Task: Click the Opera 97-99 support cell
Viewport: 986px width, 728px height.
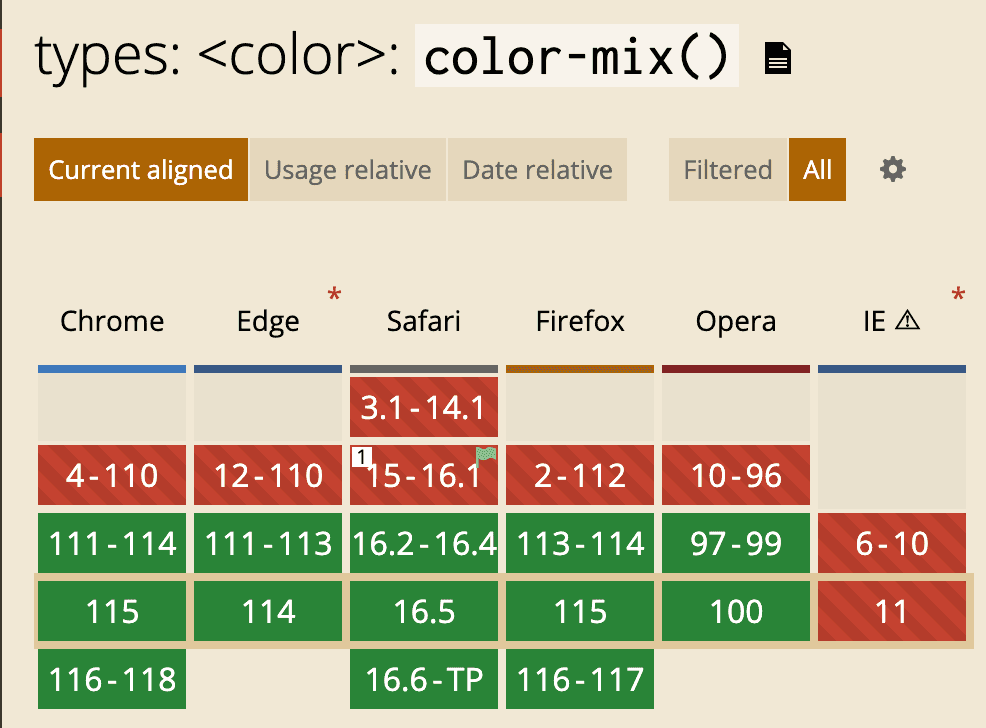Action: point(736,543)
